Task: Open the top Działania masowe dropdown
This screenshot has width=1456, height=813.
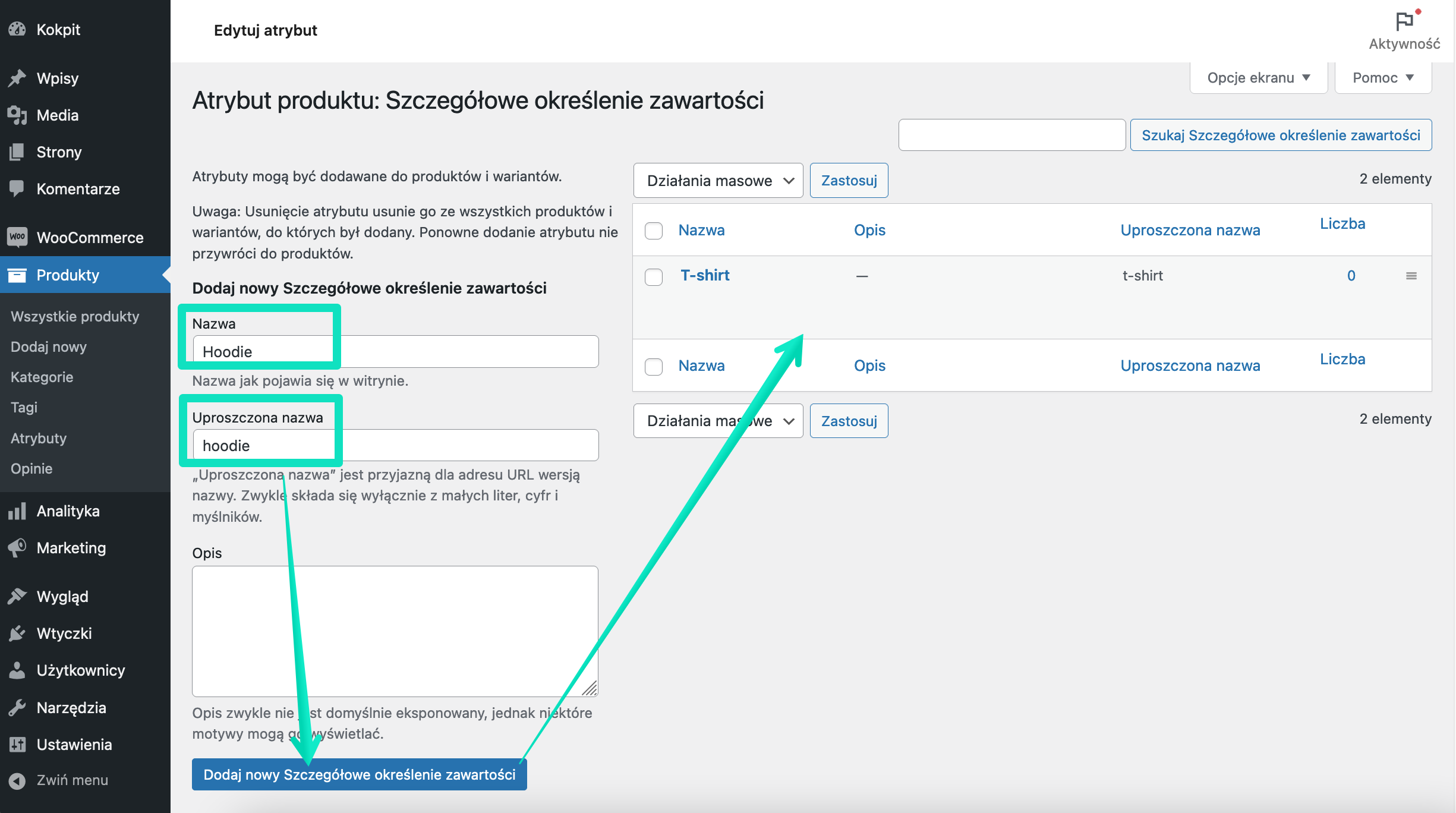Action: pyautogui.click(x=718, y=181)
